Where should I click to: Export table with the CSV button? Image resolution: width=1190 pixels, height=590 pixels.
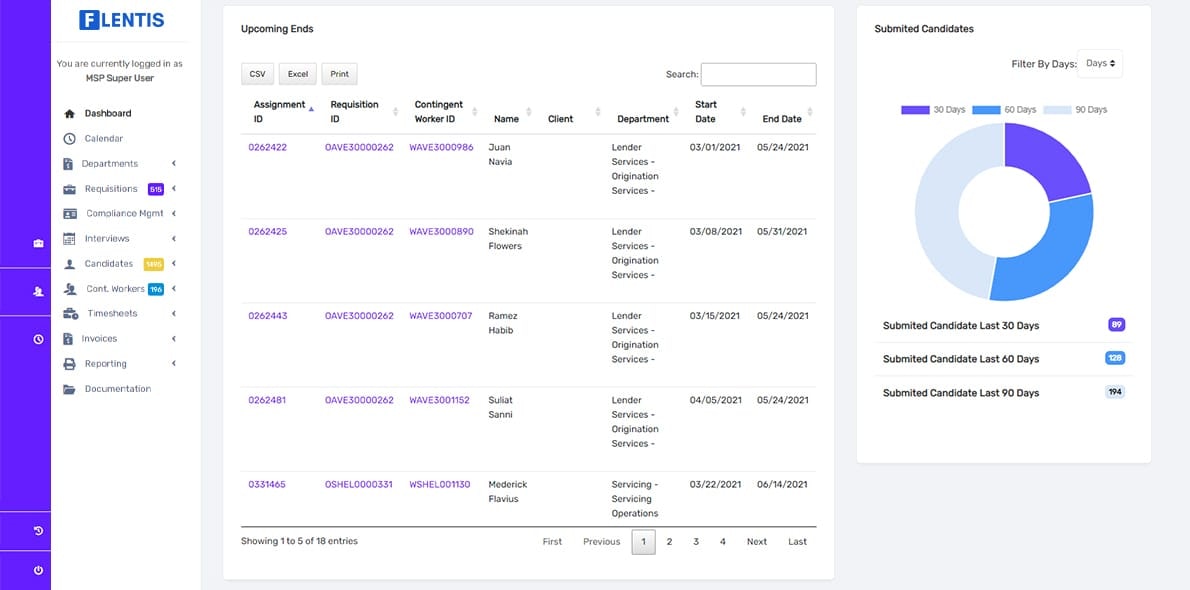[257, 74]
